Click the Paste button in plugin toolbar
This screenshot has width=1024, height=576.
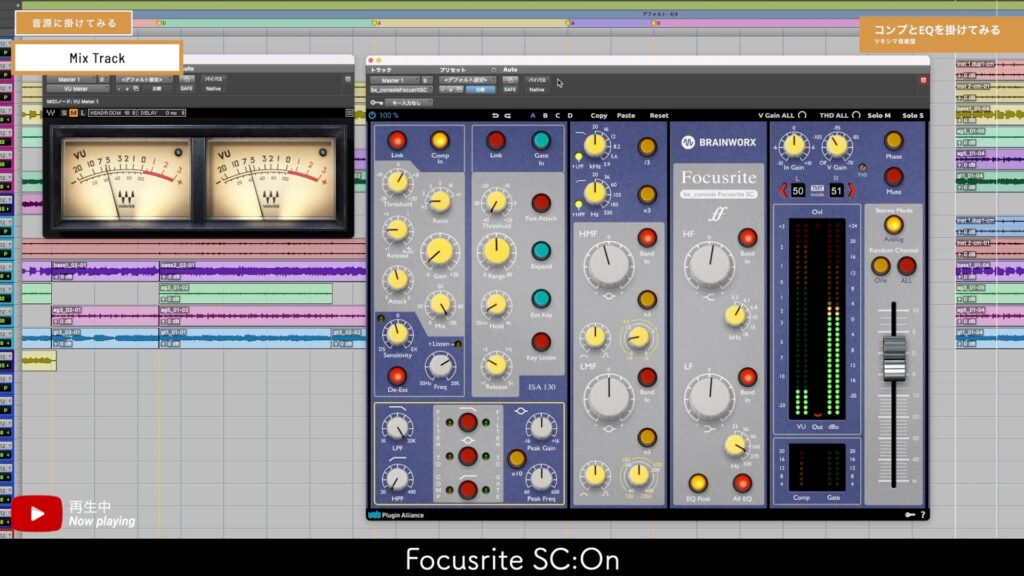coord(626,116)
